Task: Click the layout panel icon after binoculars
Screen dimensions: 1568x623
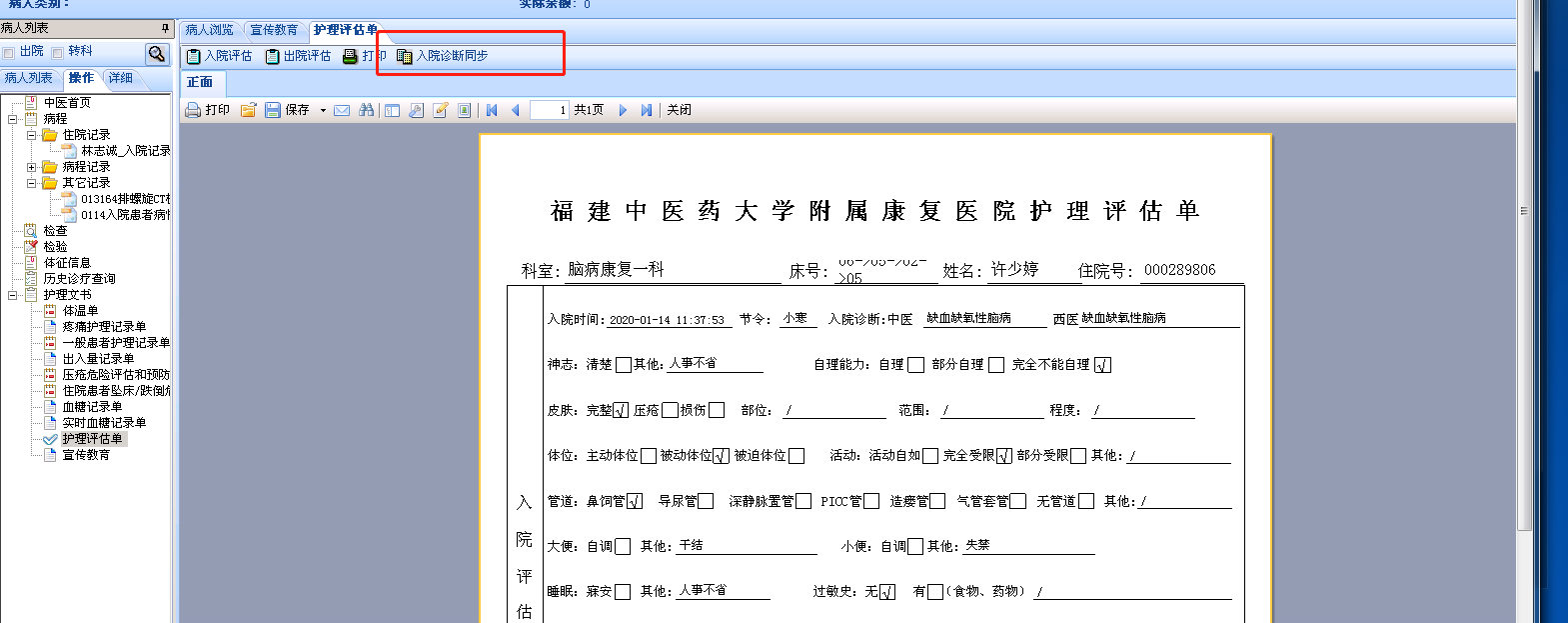Action: tap(392, 110)
